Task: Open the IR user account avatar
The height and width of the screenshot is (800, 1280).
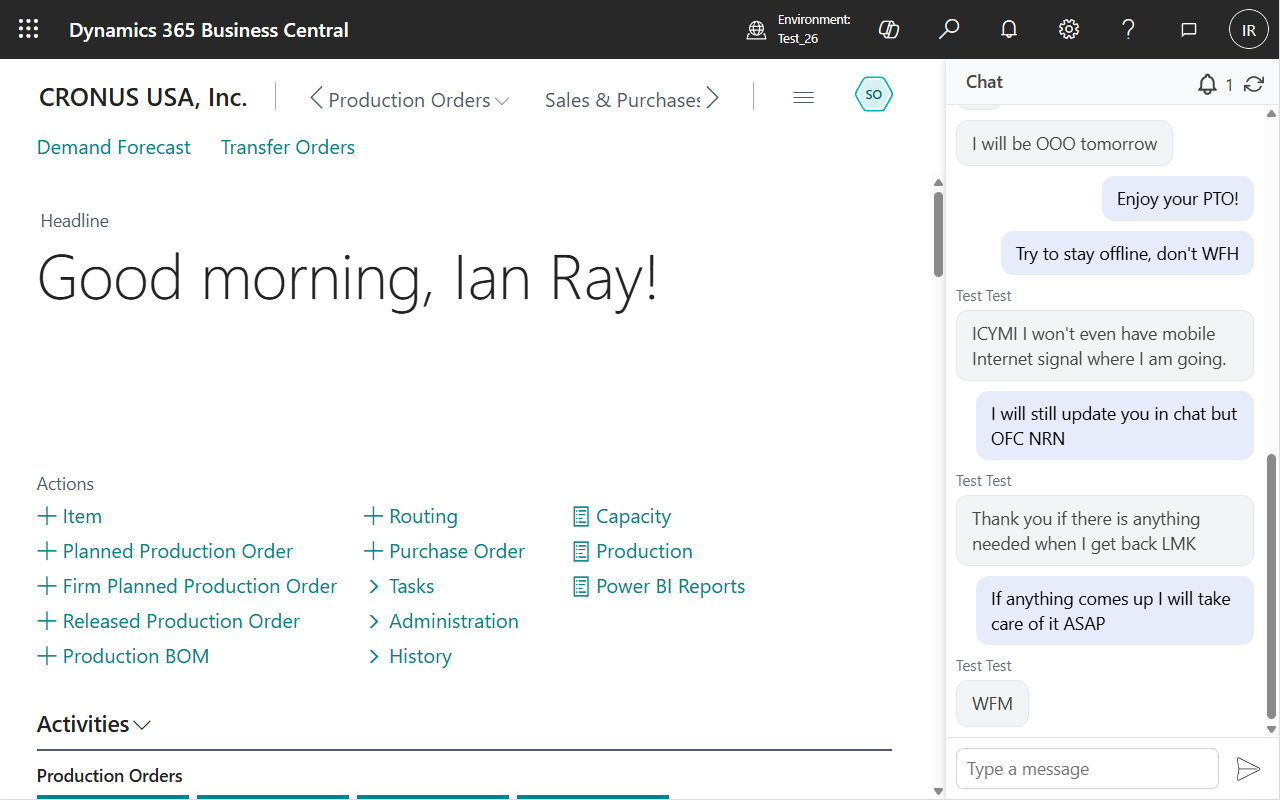Action: 1248,30
